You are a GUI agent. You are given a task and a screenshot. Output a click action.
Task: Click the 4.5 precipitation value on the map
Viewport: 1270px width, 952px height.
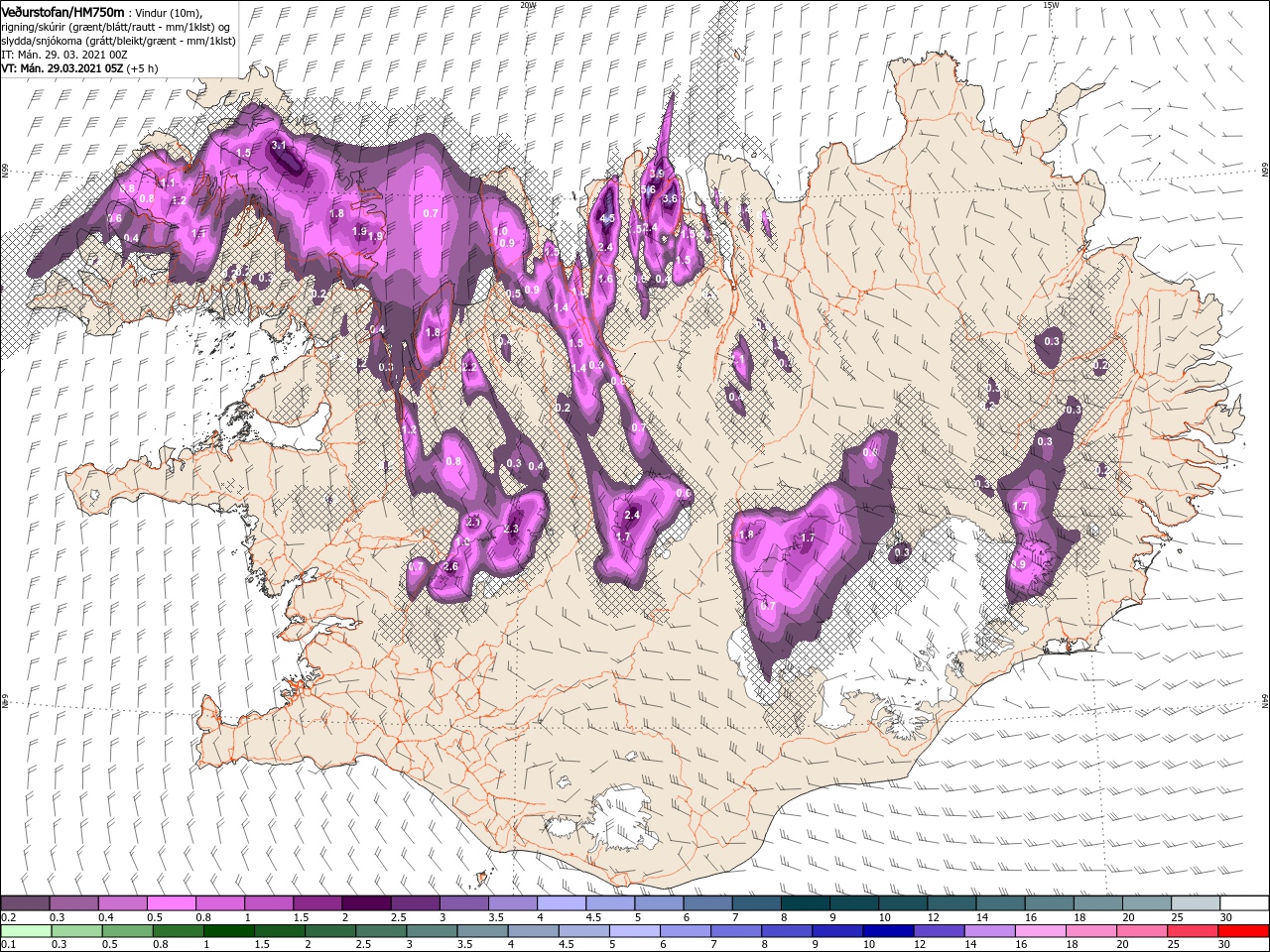607,218
